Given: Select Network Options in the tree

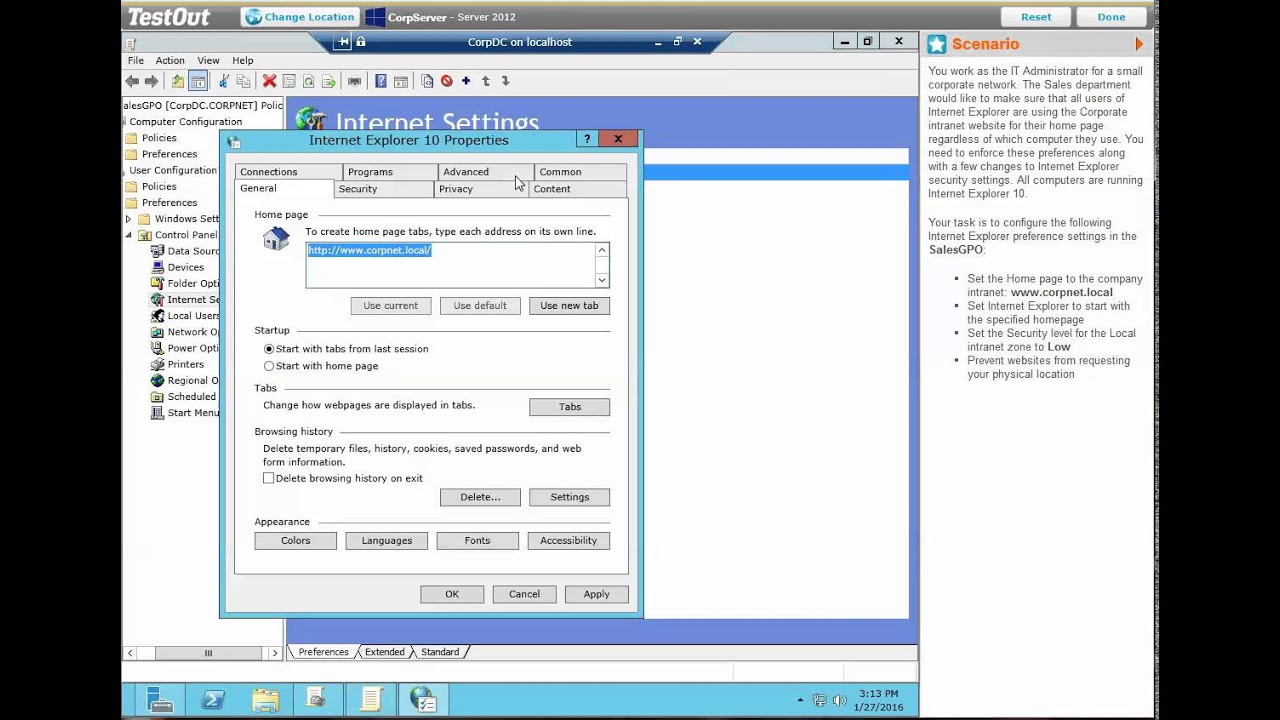Looking at the screenshot, I should (186, 331).
